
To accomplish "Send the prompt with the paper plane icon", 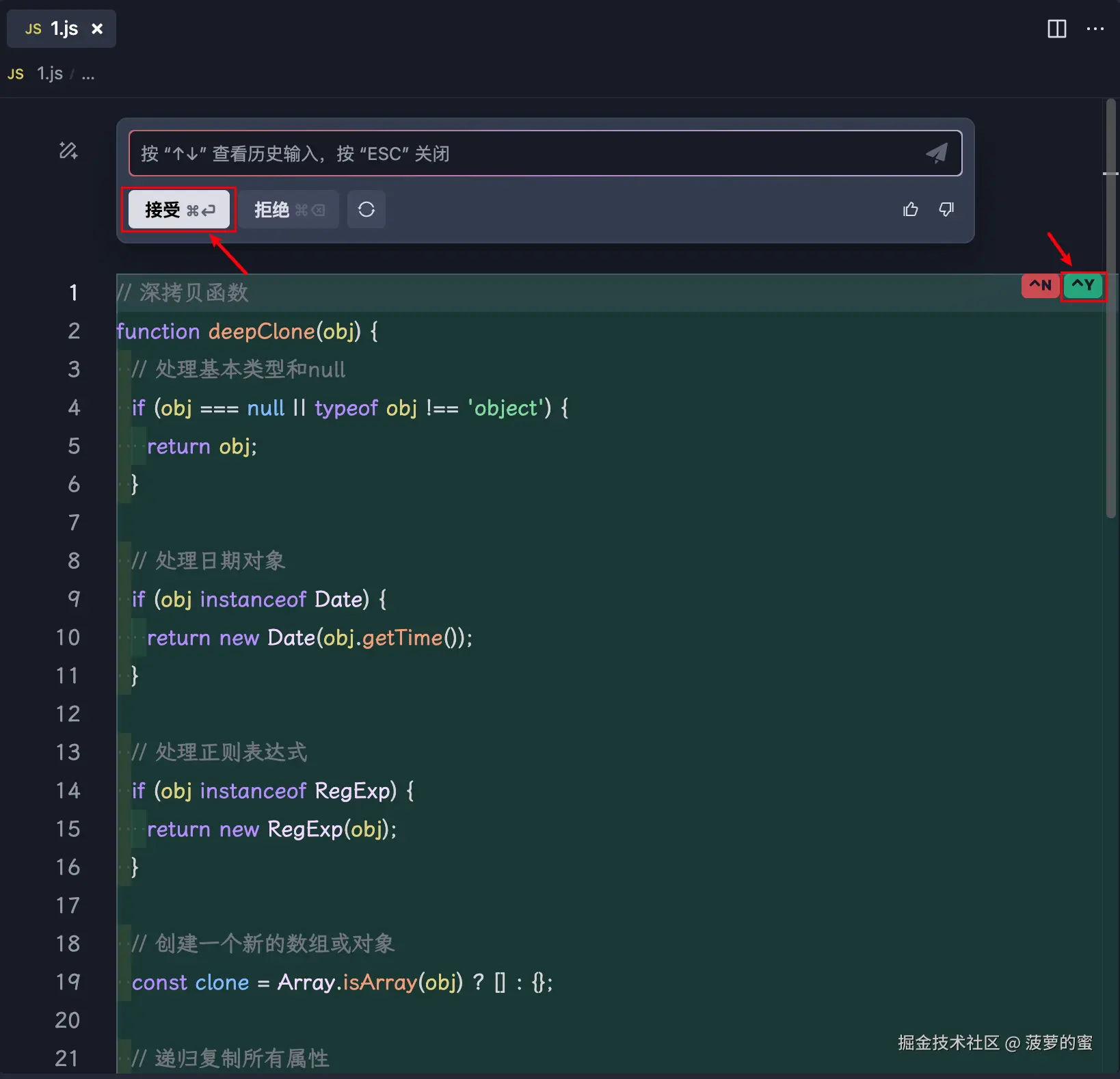I will pyautogui.click(x=937, y=153).
